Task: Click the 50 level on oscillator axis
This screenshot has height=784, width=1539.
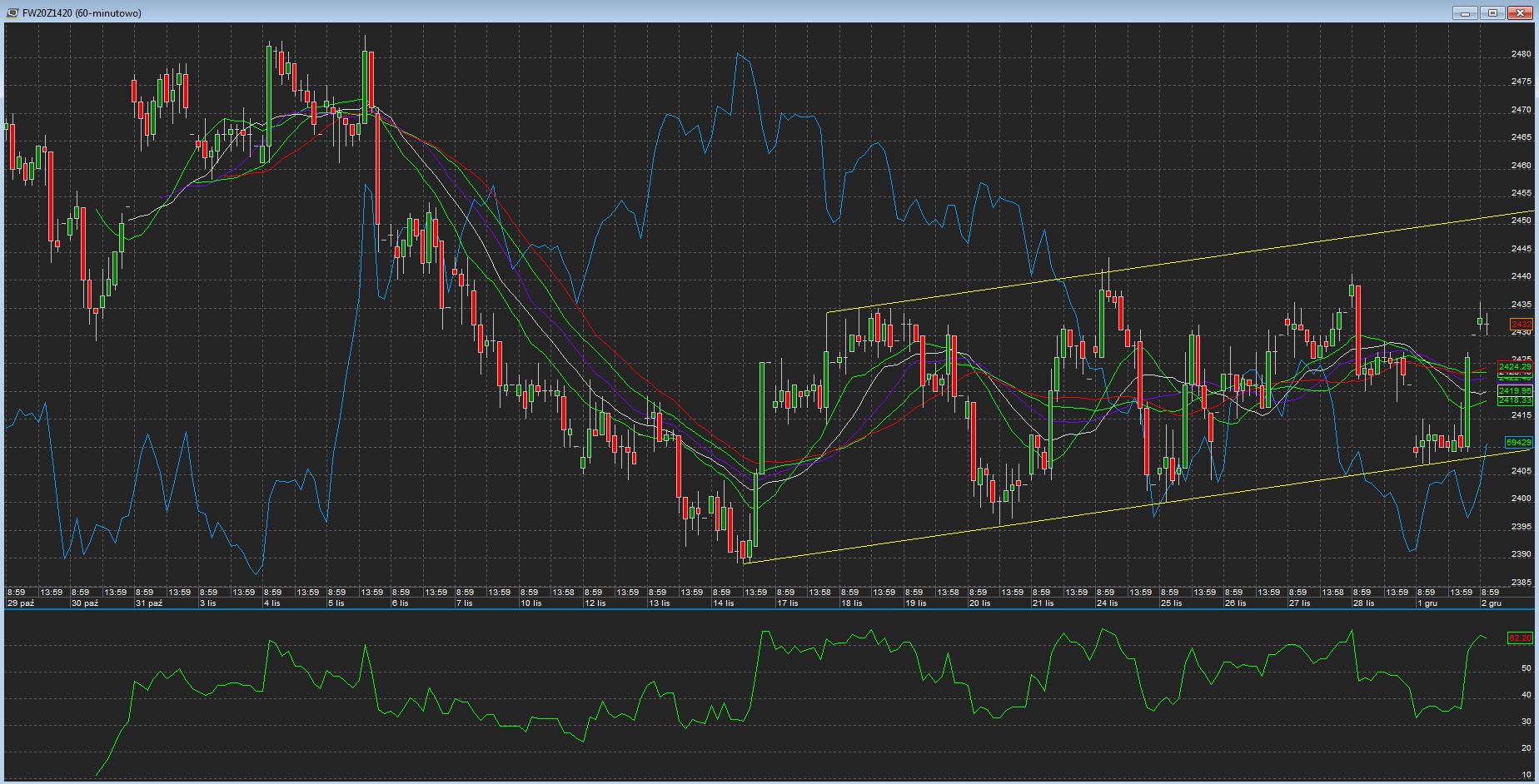Action: pos(1526,667)
